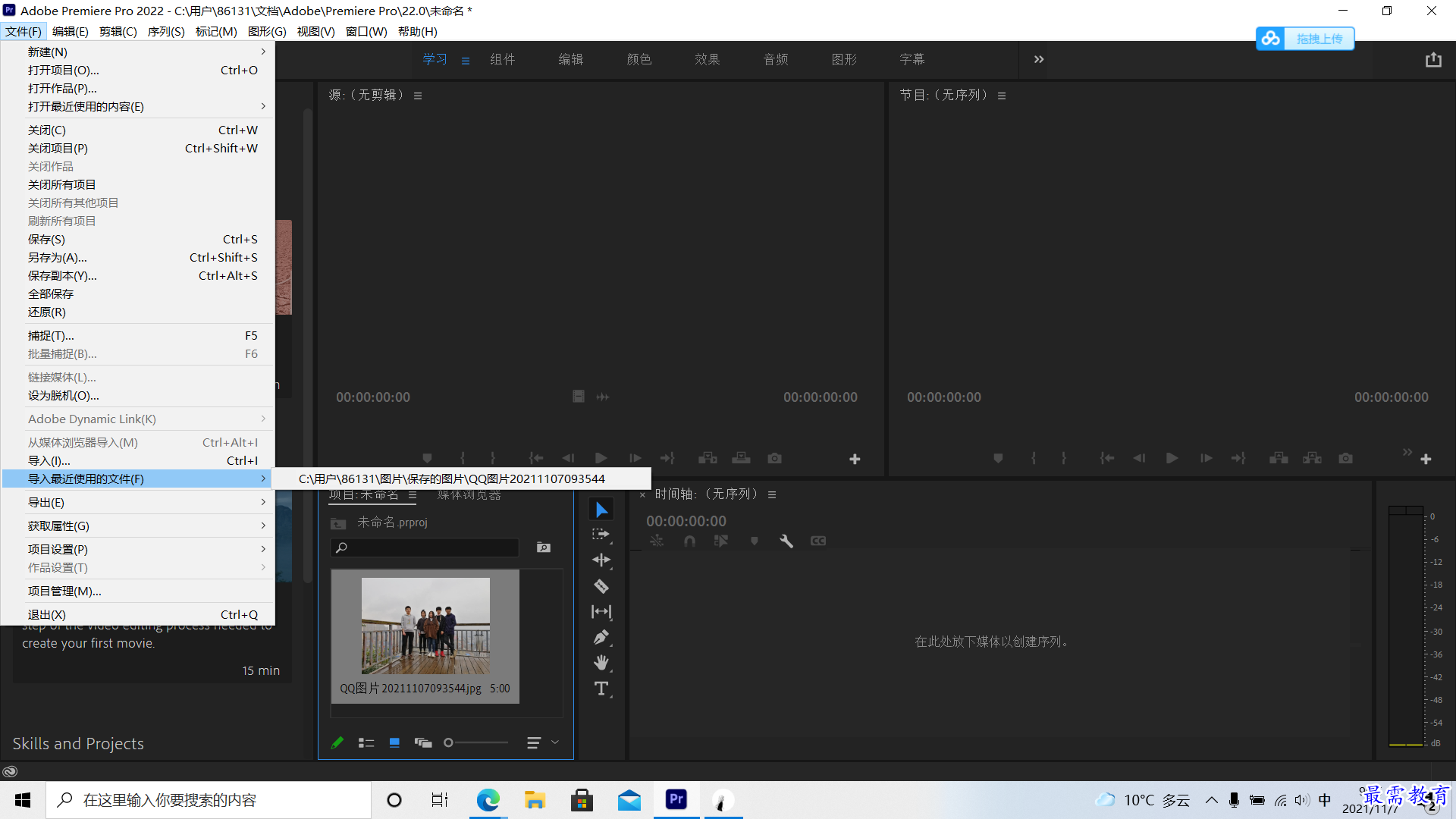Export frame camera in source monitor
1456x819 pixels.
[x=774, y=458]
